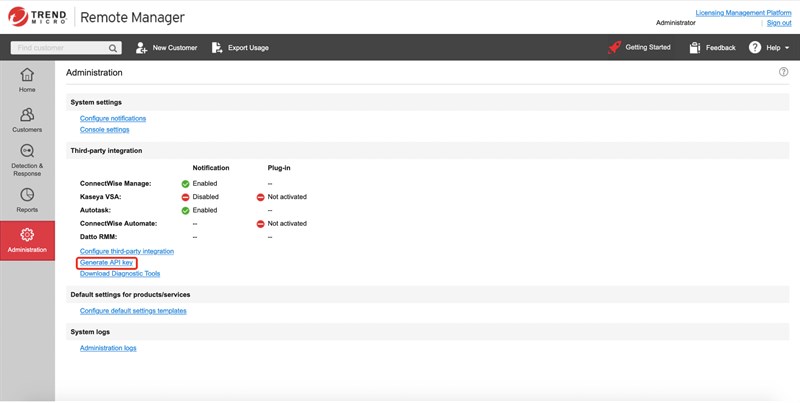
Task: Open Console settings link
Action: pyautogui.click(x=104, y=129)
